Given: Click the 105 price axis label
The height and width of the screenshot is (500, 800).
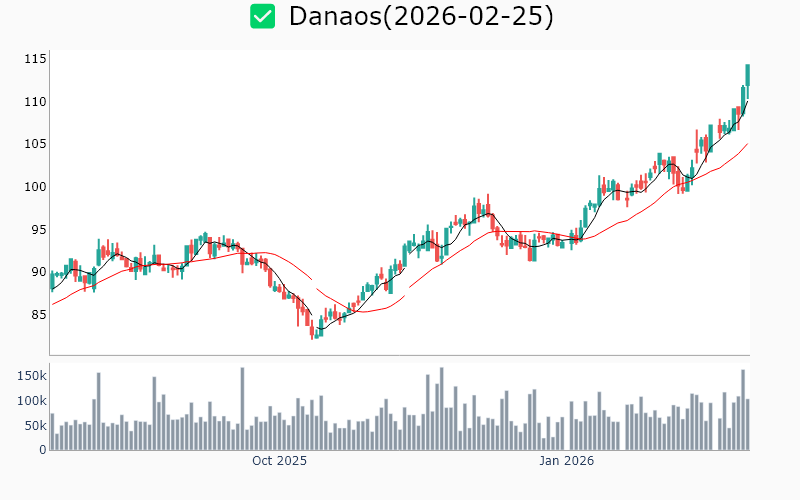Looking at the screenshot, I should 36,144.
